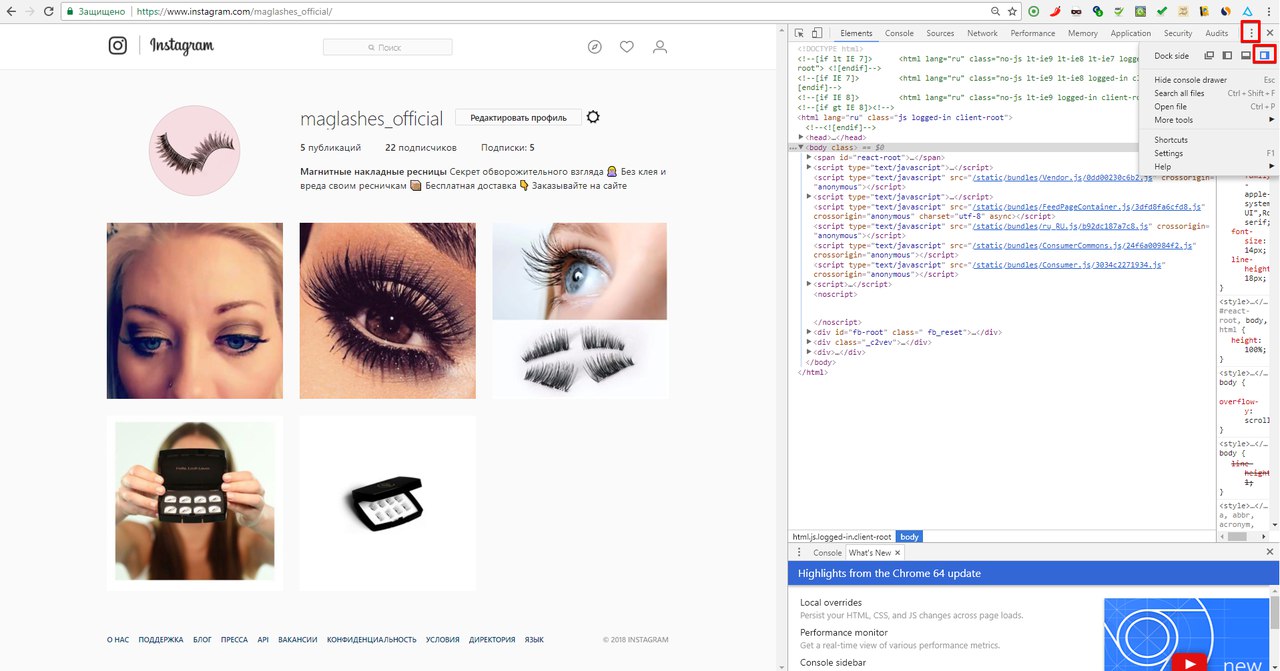Open the Audits tab
The image size is (1280, 671).
[1217, 33]
